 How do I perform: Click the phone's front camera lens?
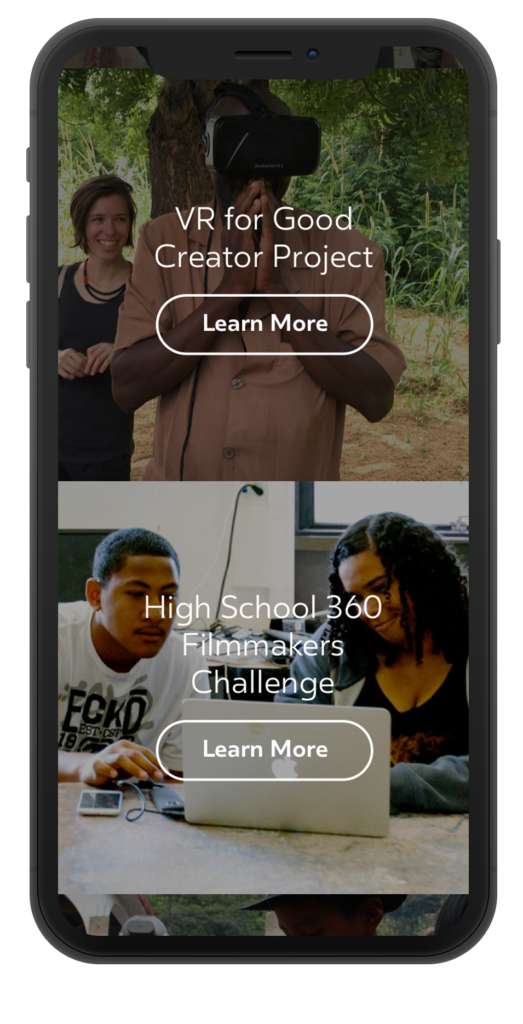click(313, 54)
